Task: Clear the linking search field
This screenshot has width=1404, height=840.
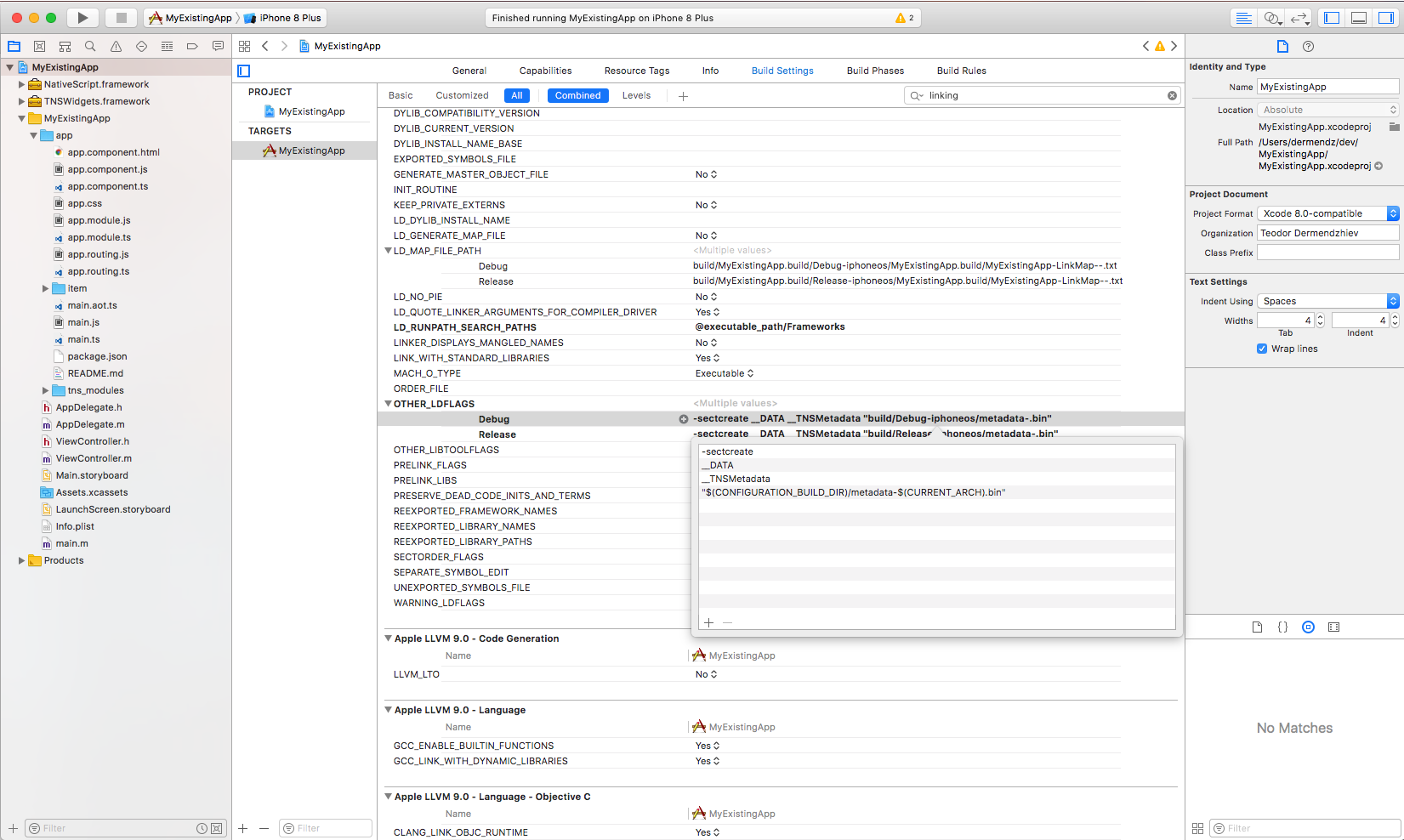Action: (1172, 95)
